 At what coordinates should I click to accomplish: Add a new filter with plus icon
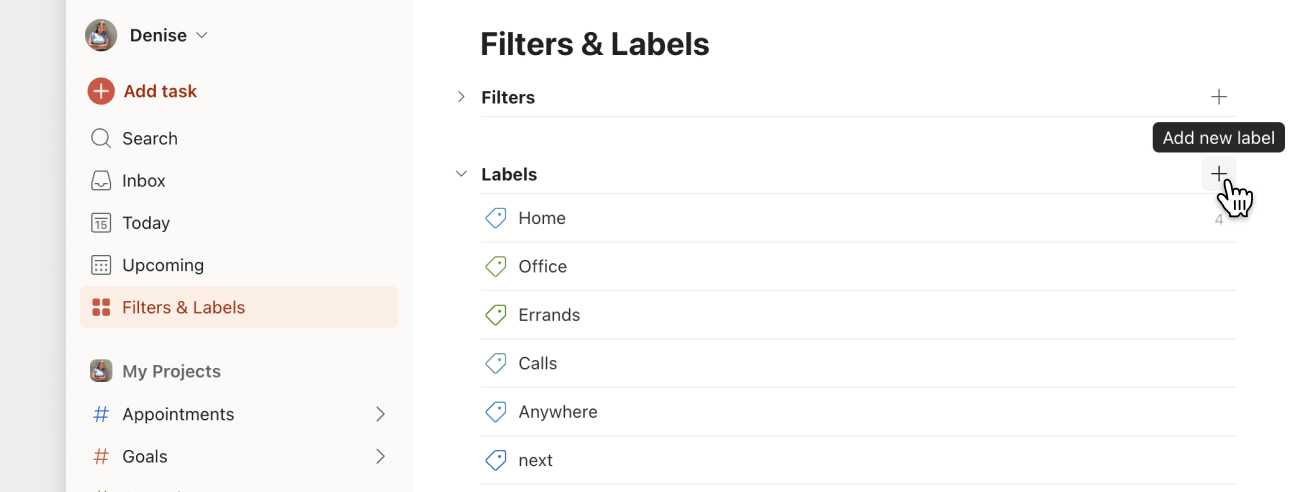click(x=1219, y=97)
